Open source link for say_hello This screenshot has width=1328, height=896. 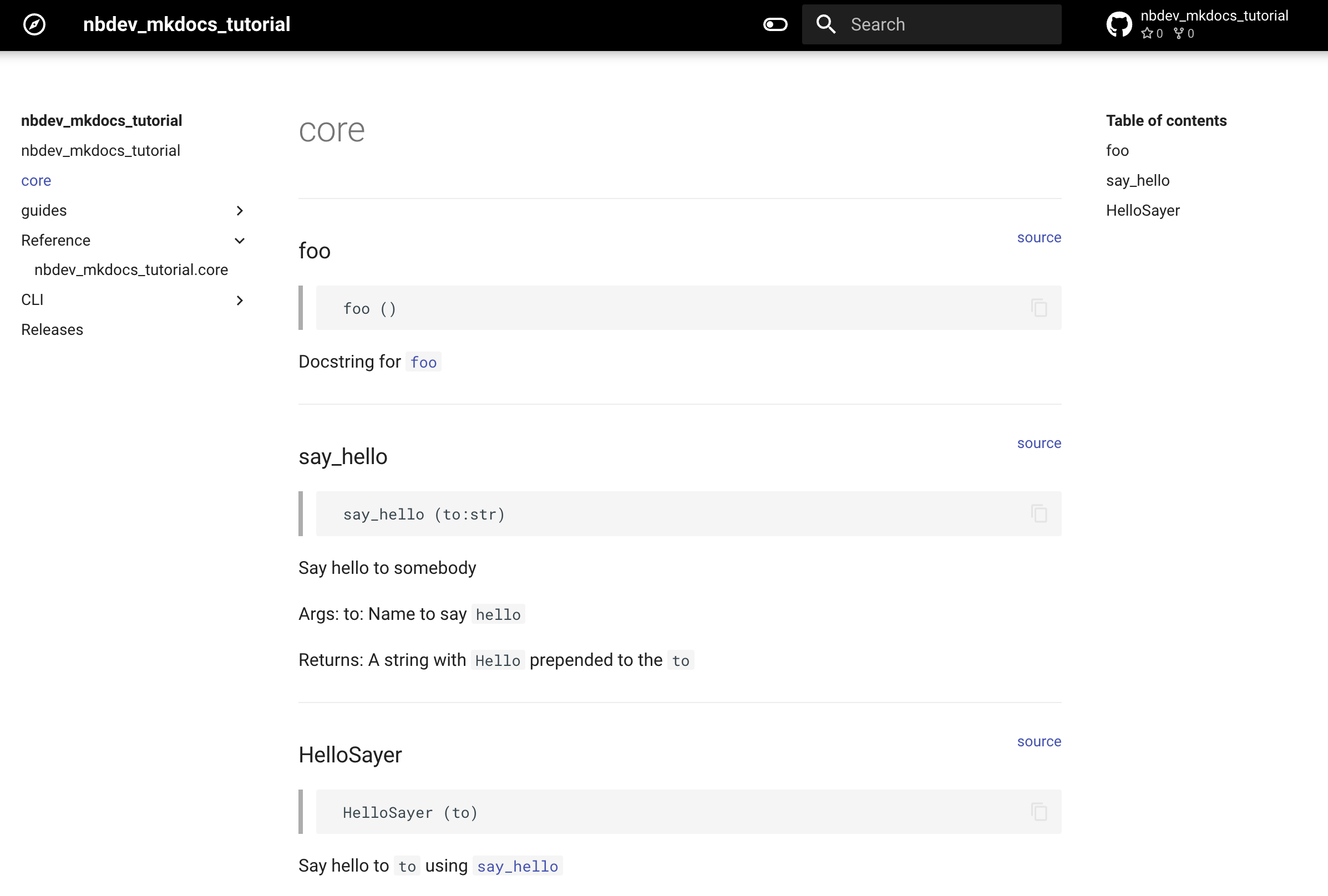[1038, 443]
